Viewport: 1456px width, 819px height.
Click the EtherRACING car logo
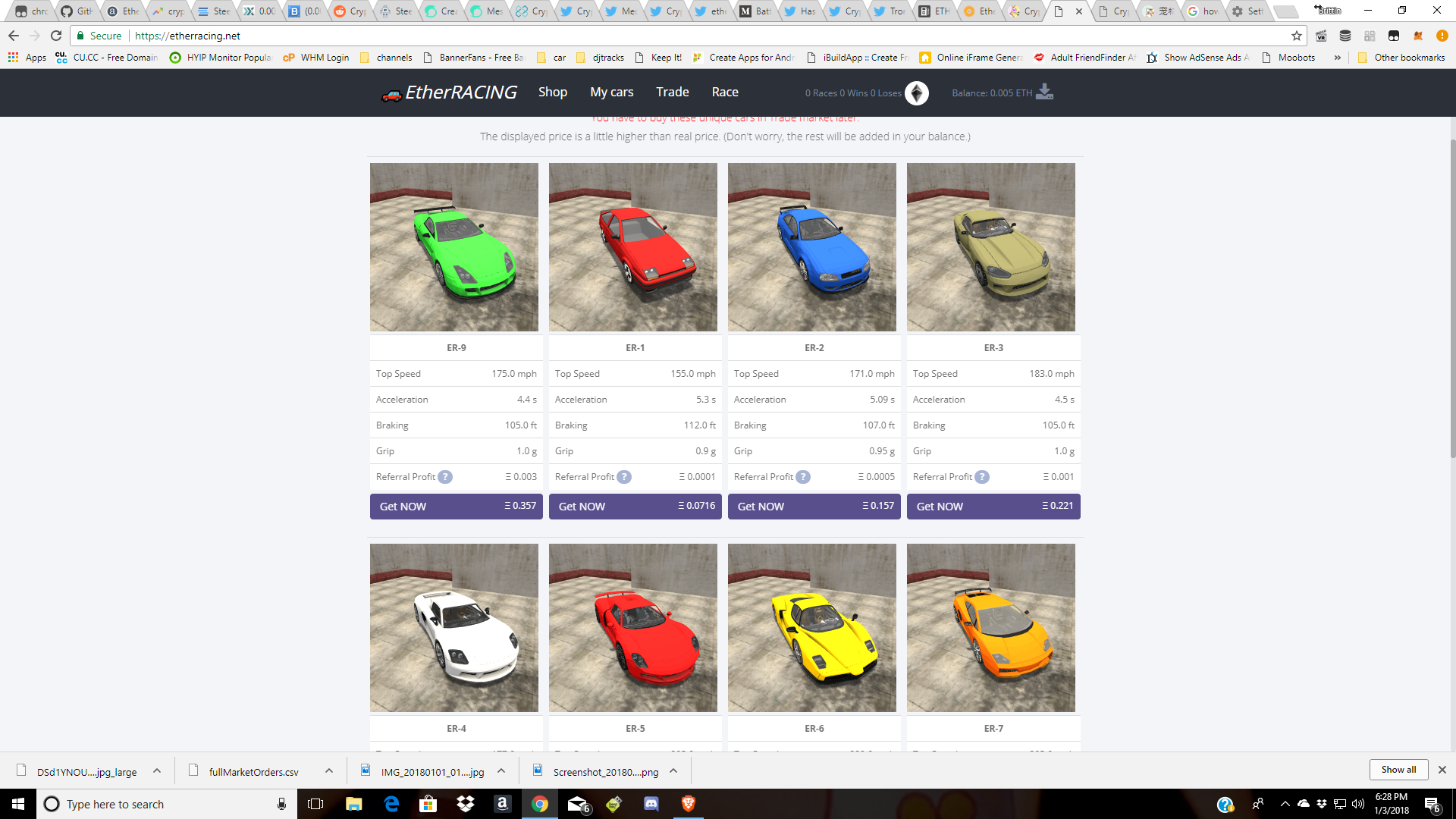391,94
